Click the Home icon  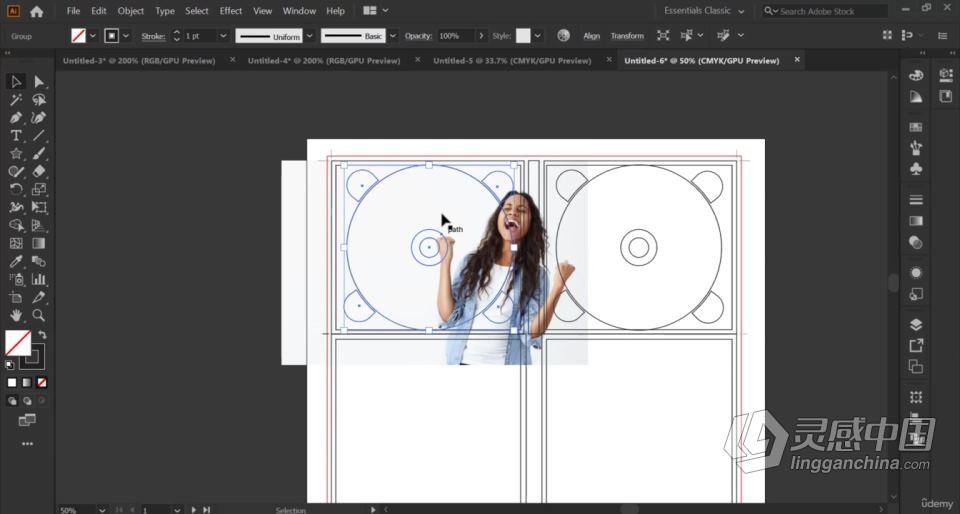click(x=37, y=11)
